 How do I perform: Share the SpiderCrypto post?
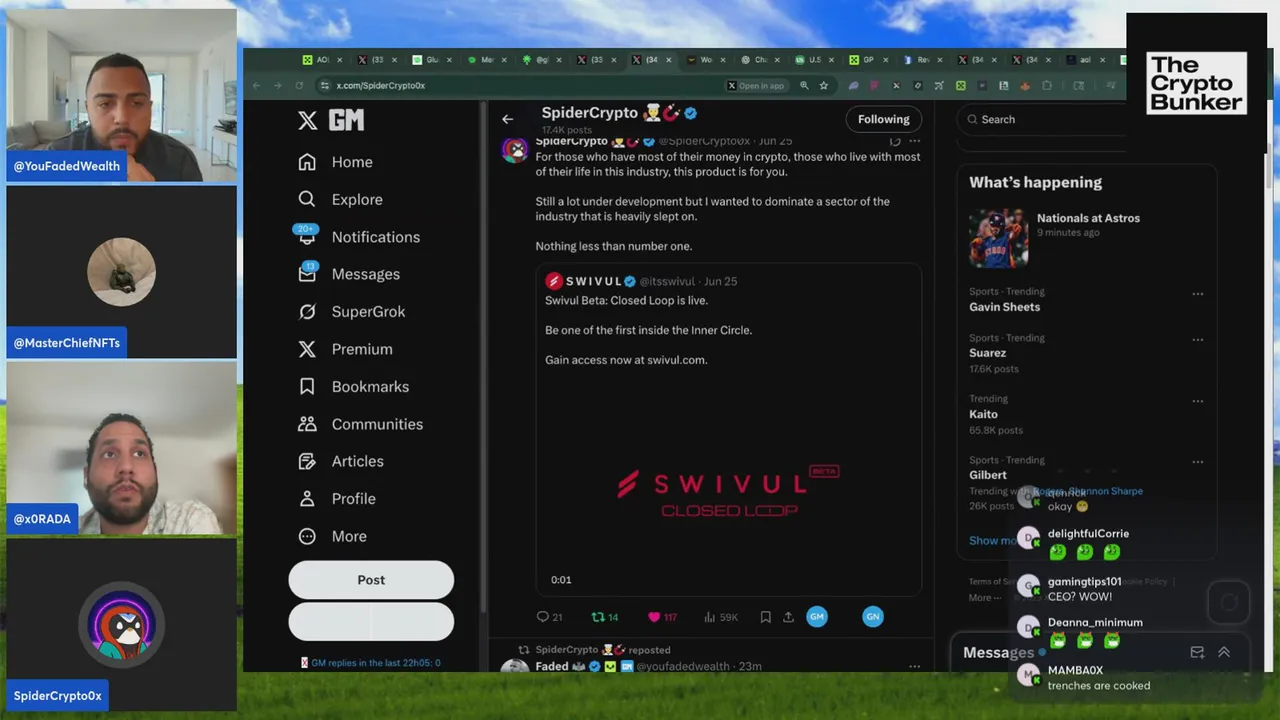pyautogui.click(x=788, y=617)
